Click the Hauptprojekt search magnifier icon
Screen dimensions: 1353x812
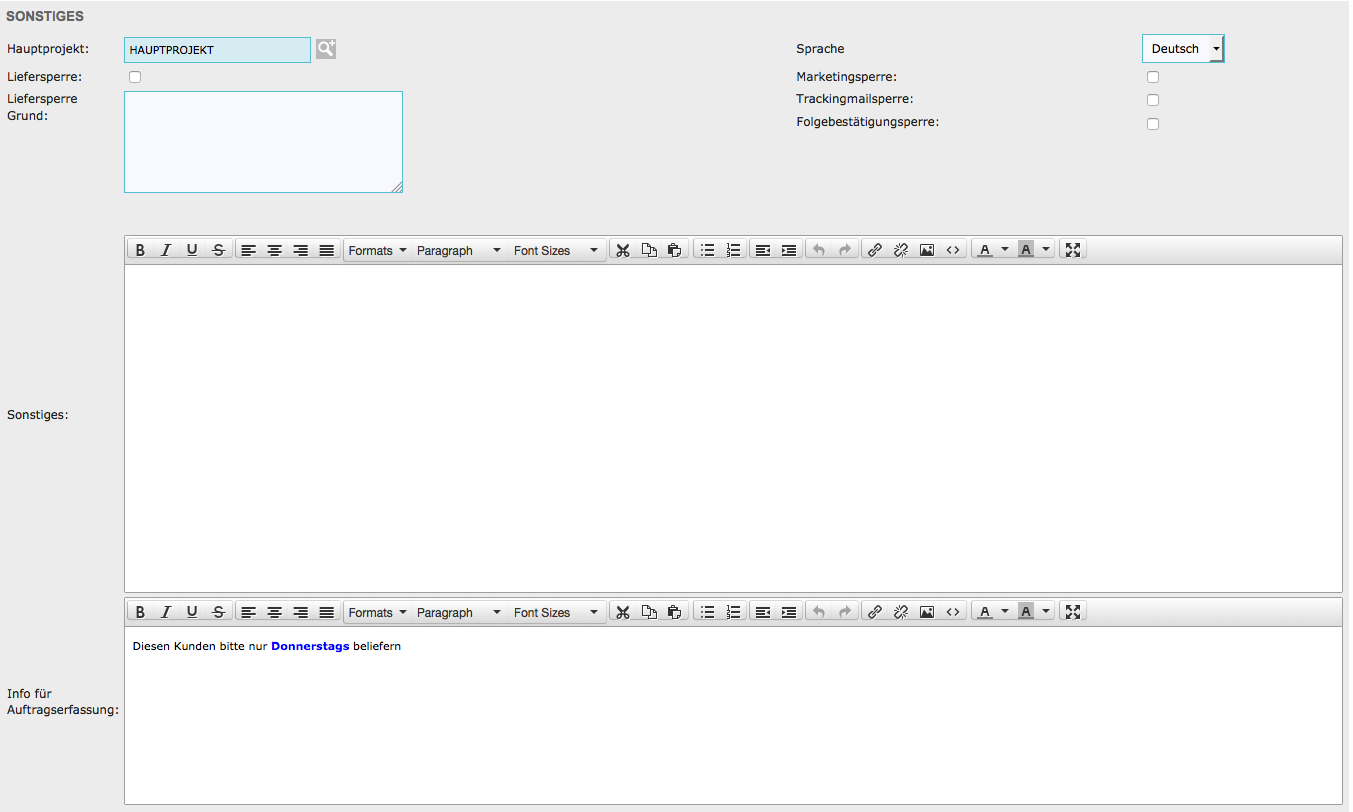coord(326,49)
